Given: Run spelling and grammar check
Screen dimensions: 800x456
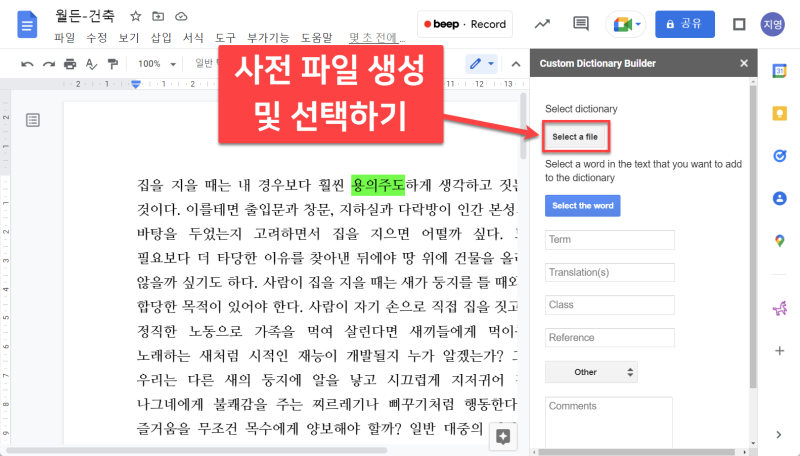Looking at the screenshot, I should tap(91, 64).
